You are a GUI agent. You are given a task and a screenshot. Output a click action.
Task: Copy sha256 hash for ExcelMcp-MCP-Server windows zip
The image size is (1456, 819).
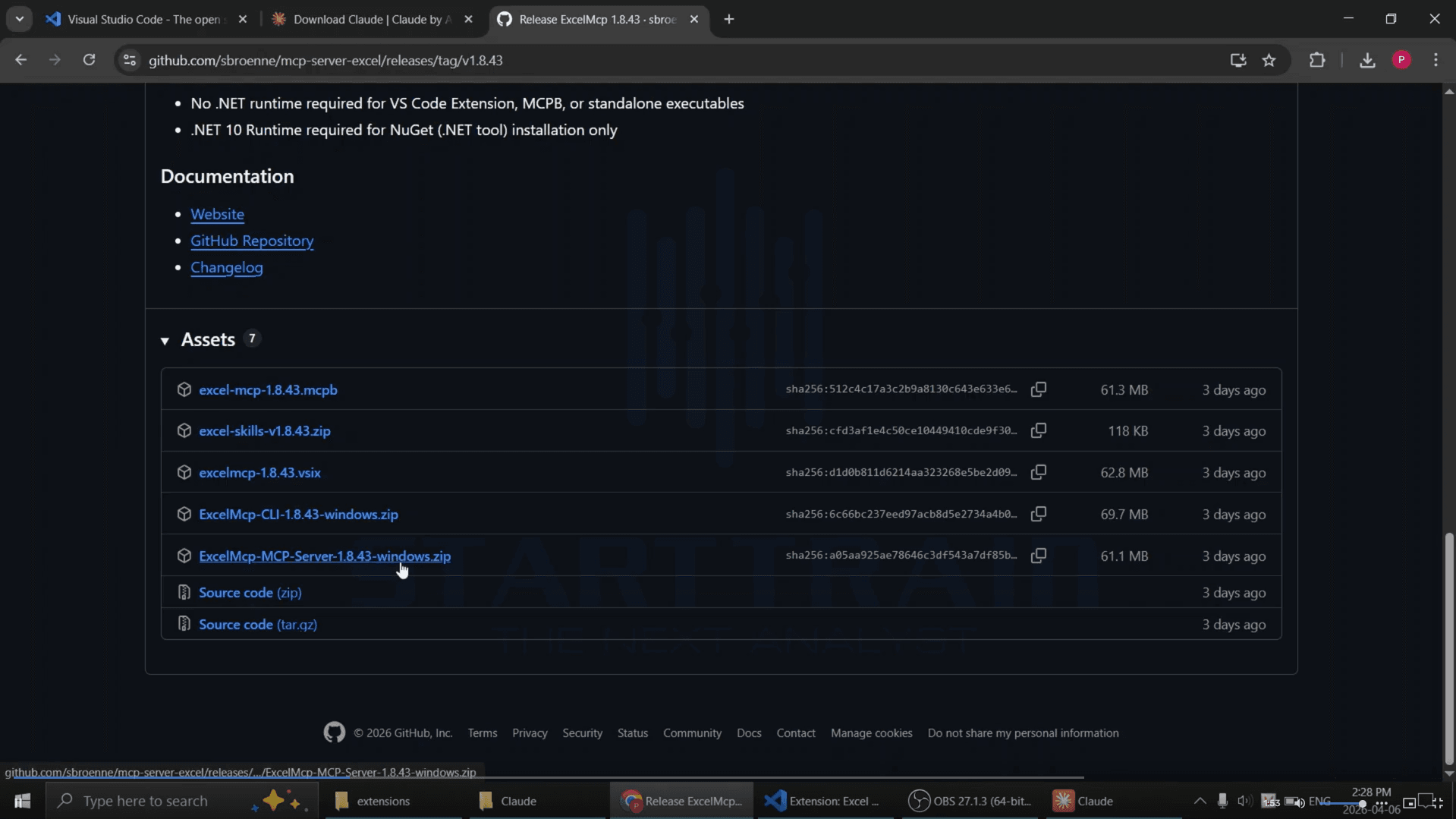1039,556
